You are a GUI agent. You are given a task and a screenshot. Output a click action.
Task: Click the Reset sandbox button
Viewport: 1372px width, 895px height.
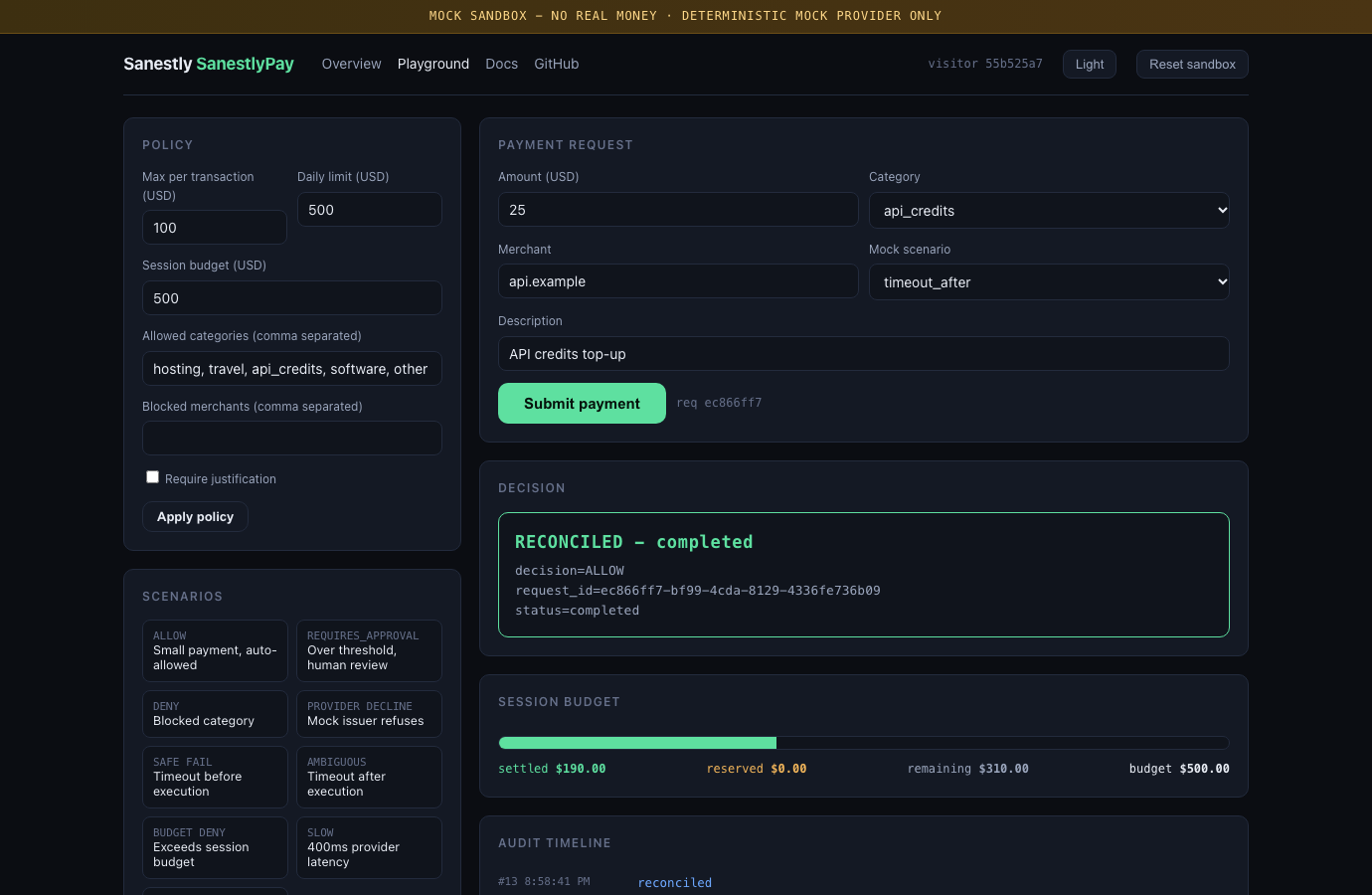(x=1192, y=65)
